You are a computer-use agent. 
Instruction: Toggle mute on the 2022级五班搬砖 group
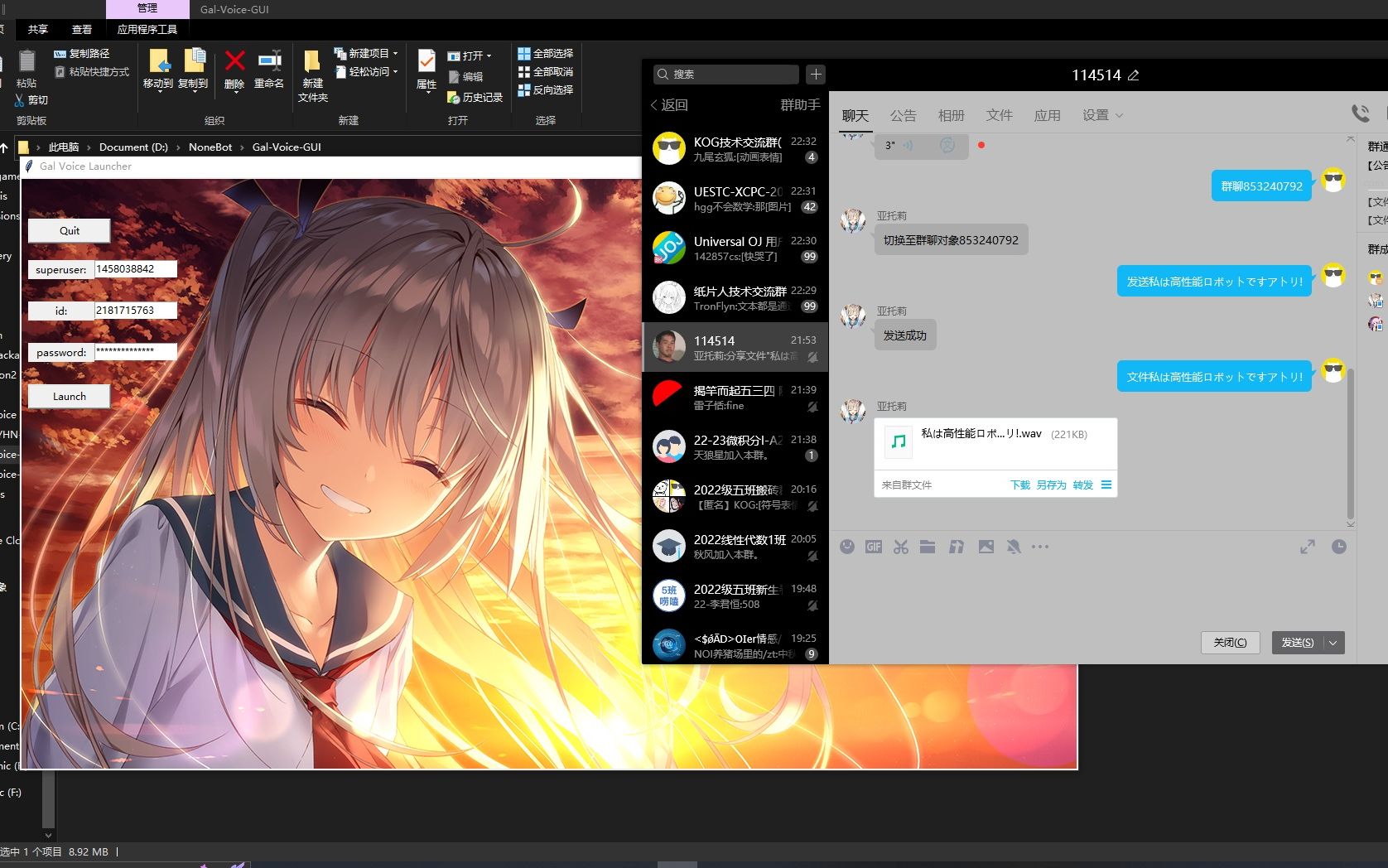click(812, 507)
